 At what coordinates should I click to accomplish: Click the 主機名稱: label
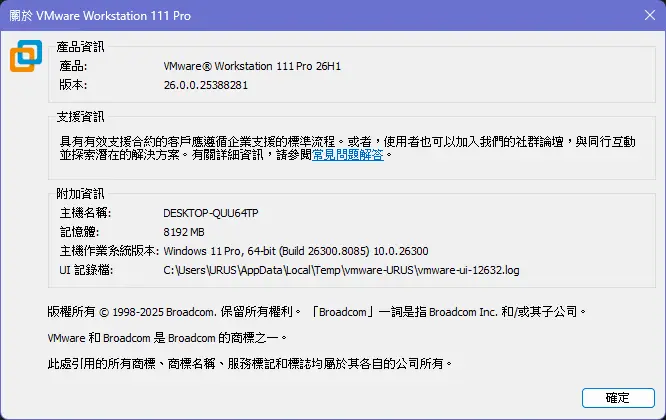coord(85,213)
